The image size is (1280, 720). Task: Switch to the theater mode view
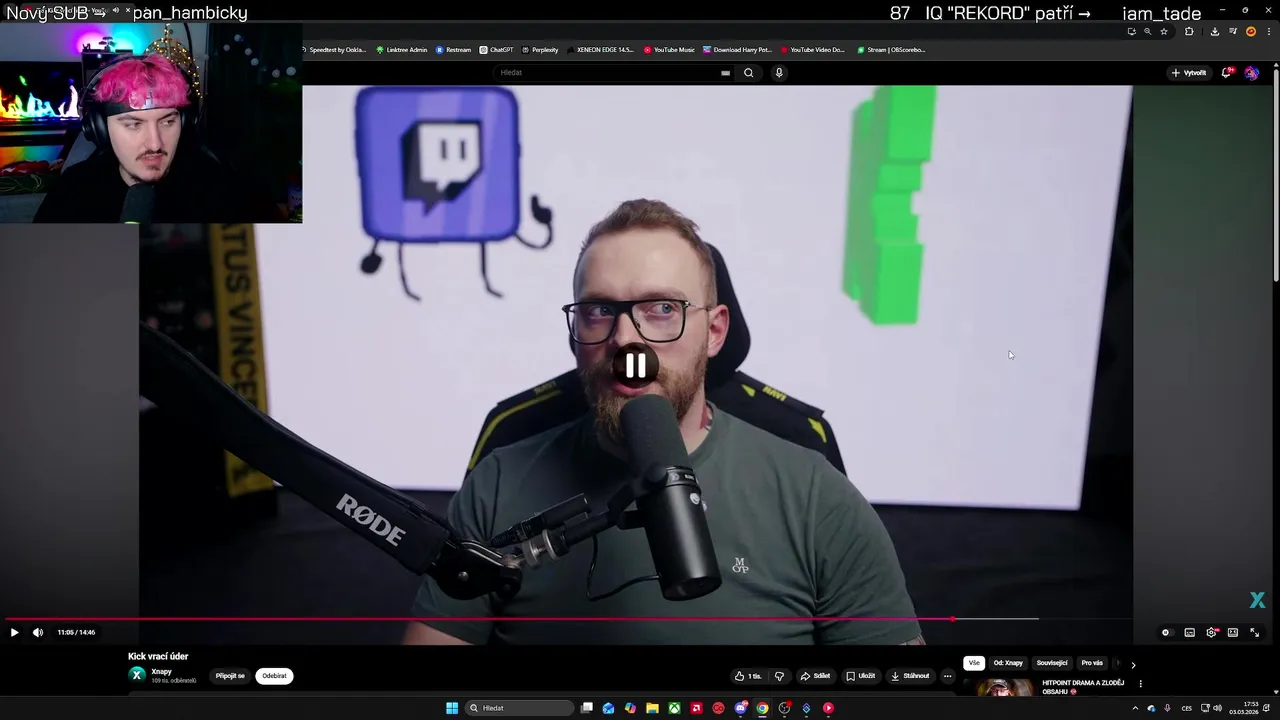[1233, 632]
